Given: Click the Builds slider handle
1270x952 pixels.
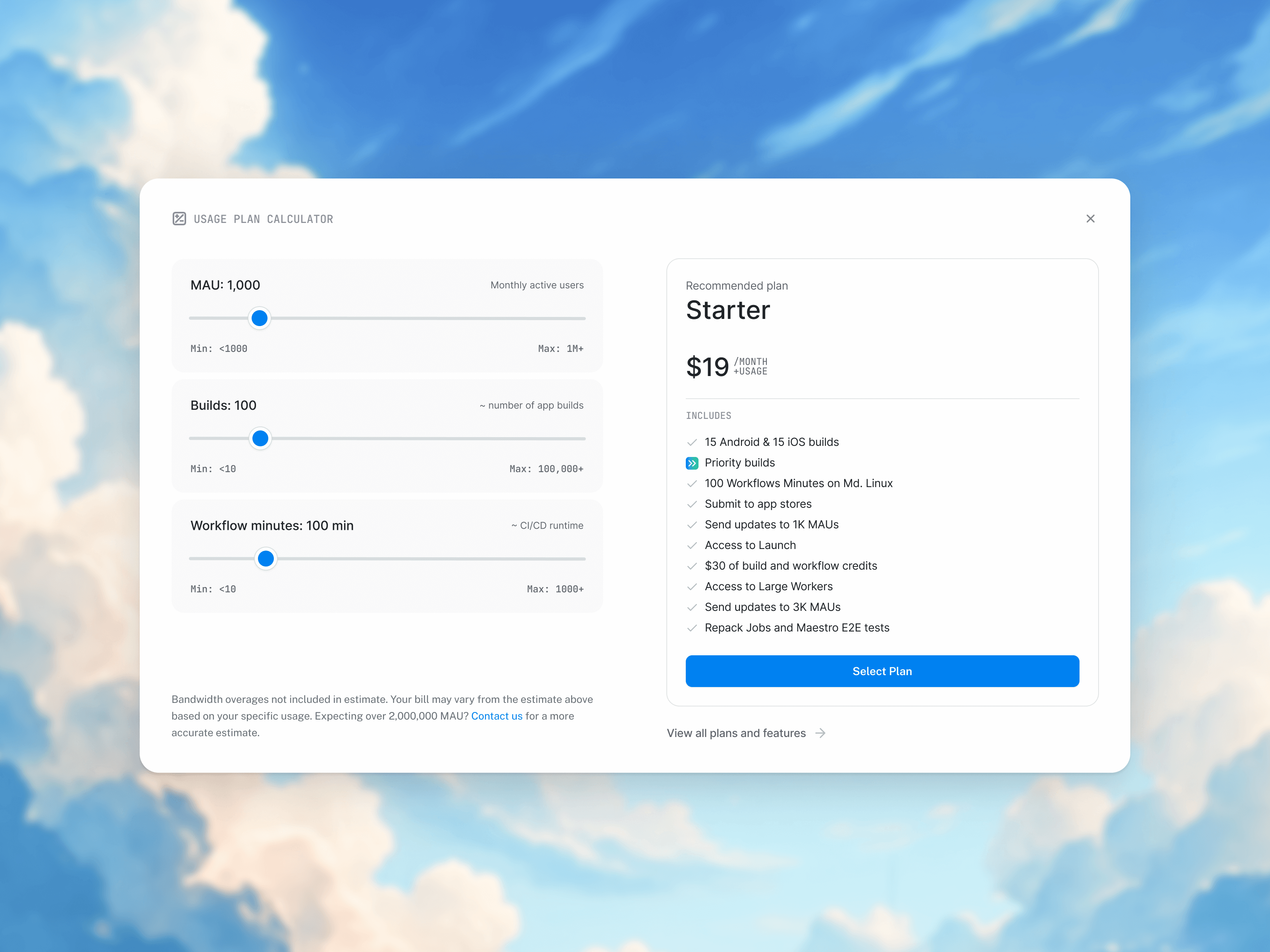Looking at the screenshot, I should pyautogui.click(x=260, y=438).
